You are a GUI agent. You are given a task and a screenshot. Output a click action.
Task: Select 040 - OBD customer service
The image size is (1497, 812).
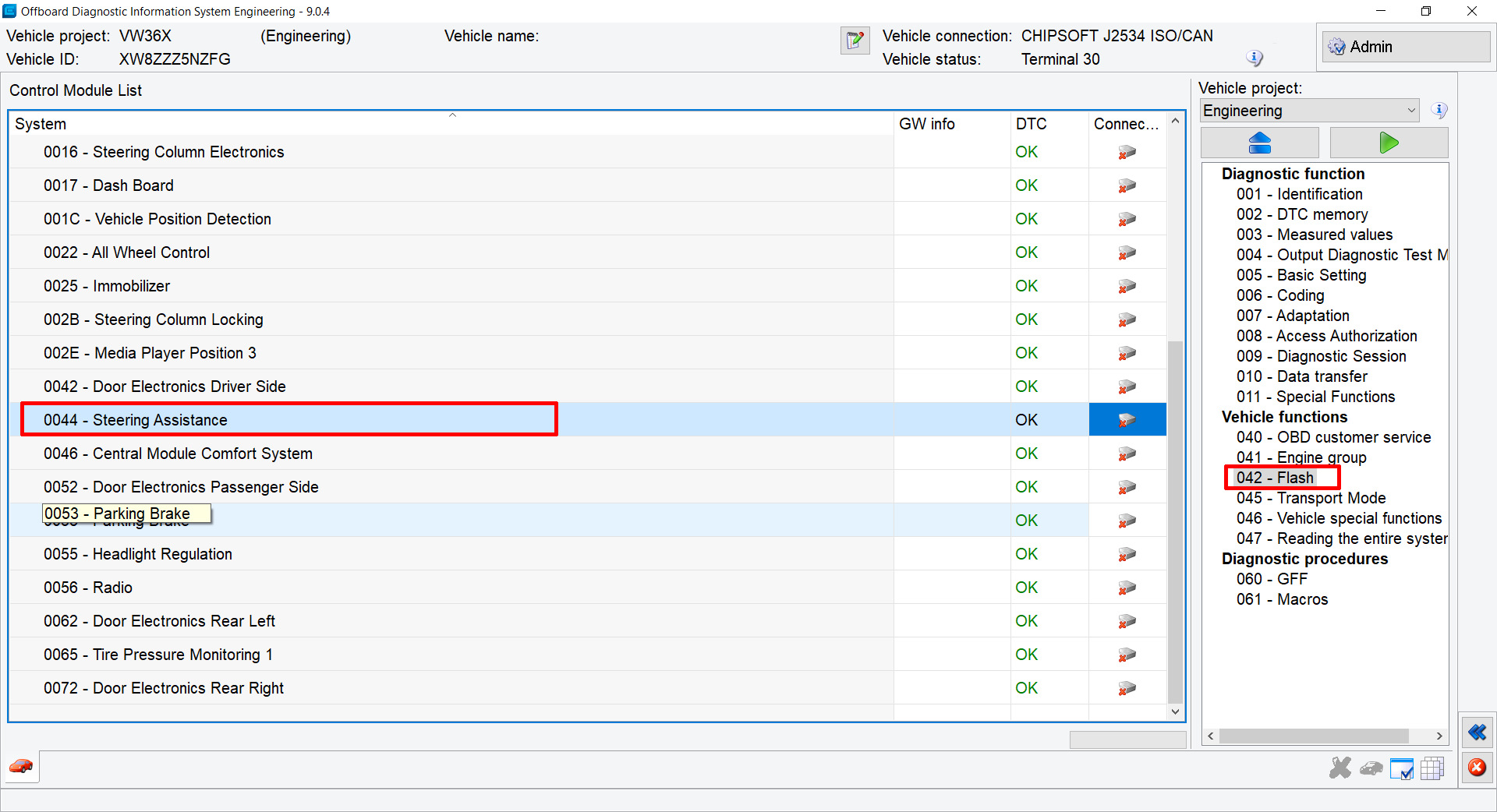1333,437
